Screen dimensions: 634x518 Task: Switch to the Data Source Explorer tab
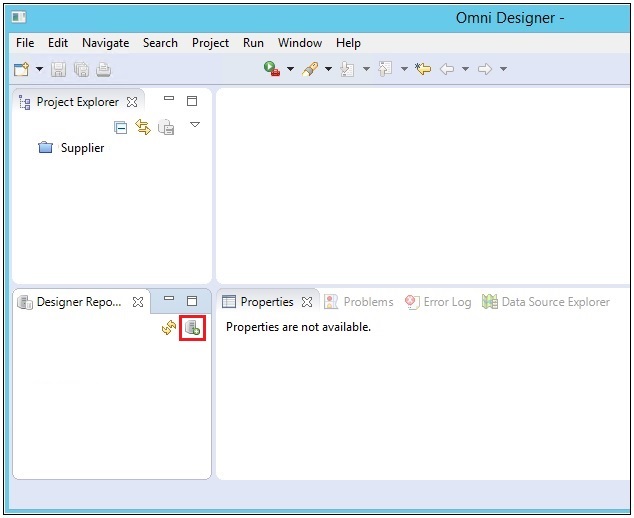(x=546, y=302)
